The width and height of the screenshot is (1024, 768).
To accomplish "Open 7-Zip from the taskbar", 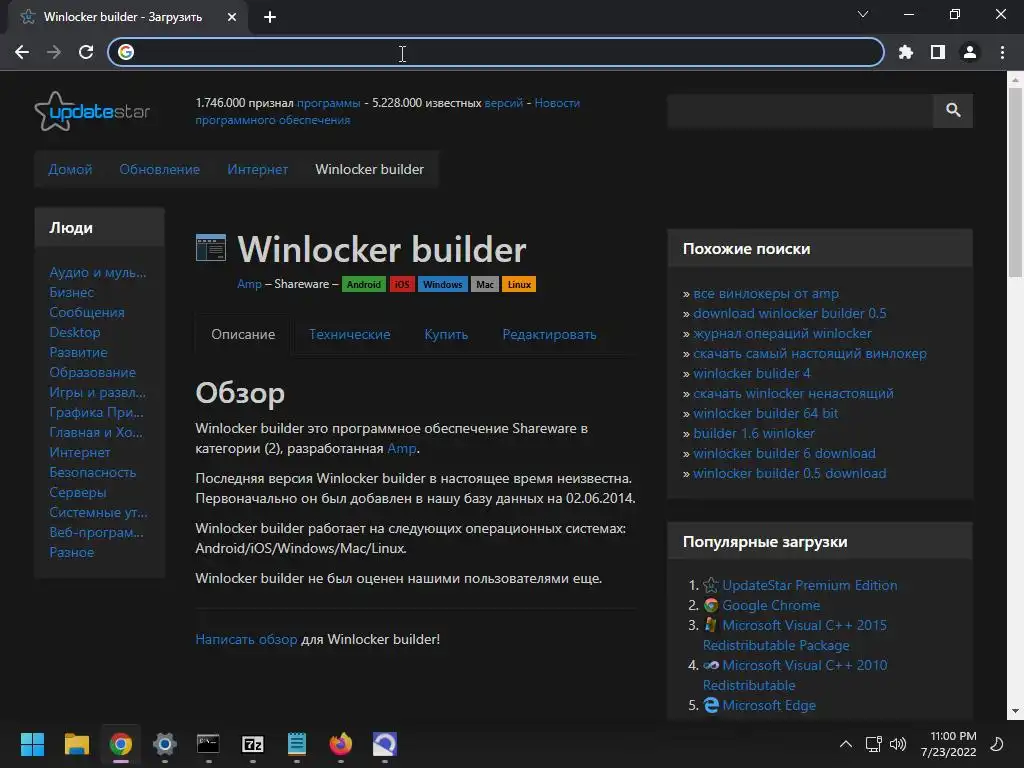I will [x=253, y=744].
